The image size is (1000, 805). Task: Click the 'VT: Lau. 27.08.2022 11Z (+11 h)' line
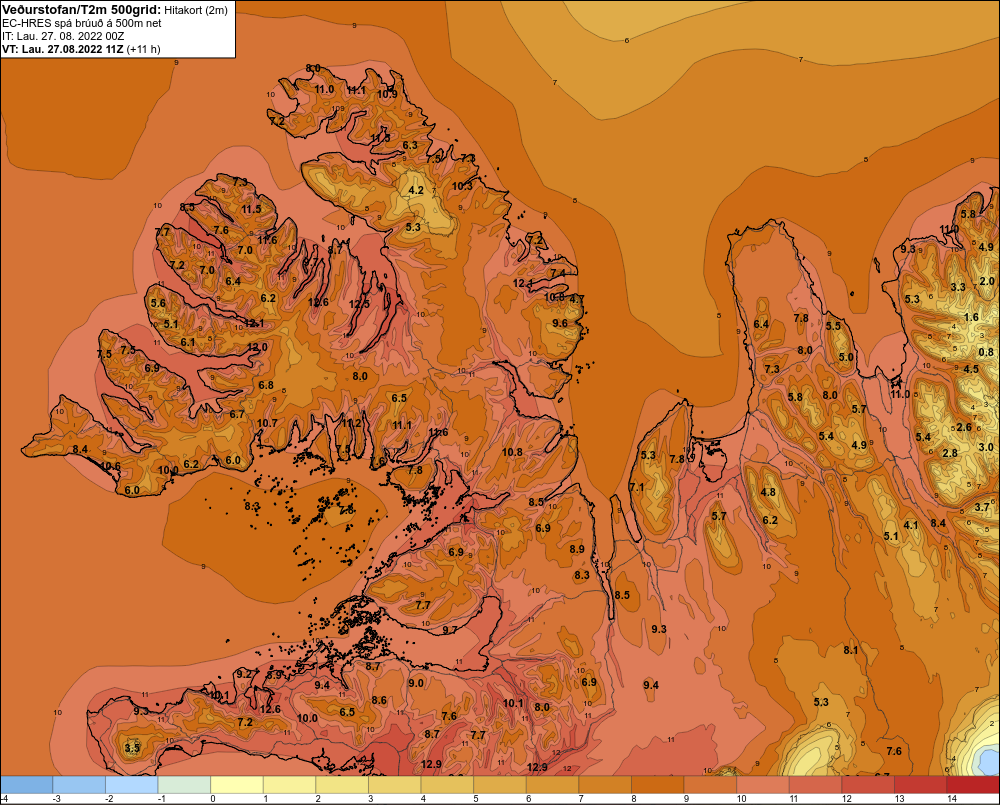pyautogui.click(x=81, y=49)
